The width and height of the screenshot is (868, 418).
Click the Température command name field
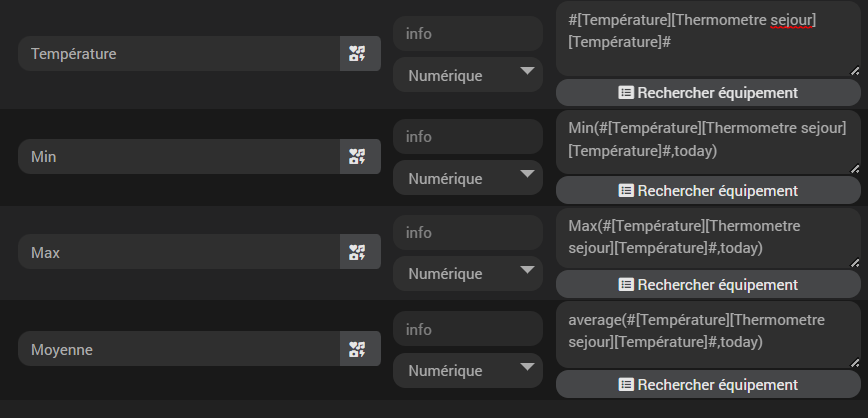click(180, 54)
